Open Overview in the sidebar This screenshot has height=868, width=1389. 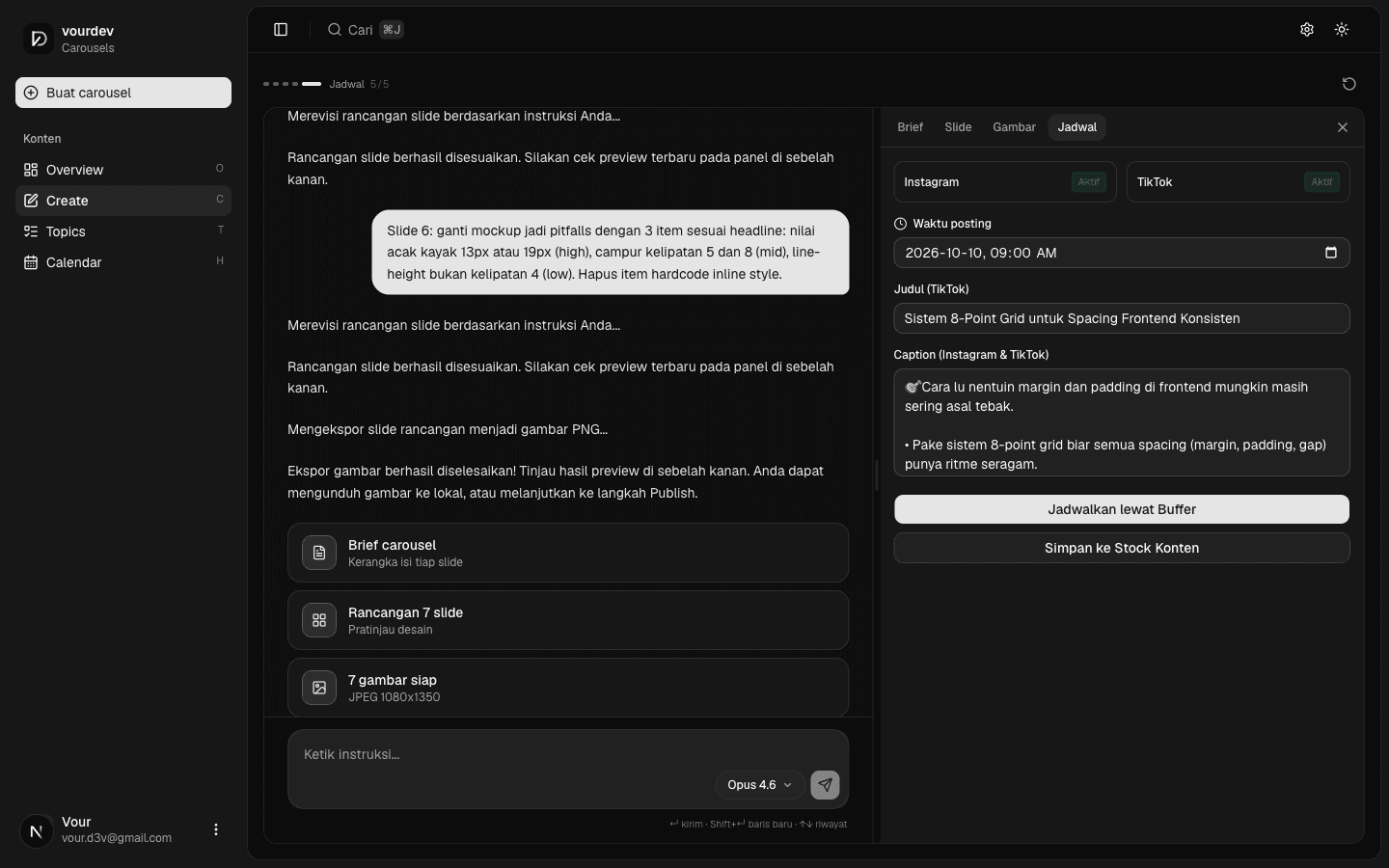click(123, 170)
